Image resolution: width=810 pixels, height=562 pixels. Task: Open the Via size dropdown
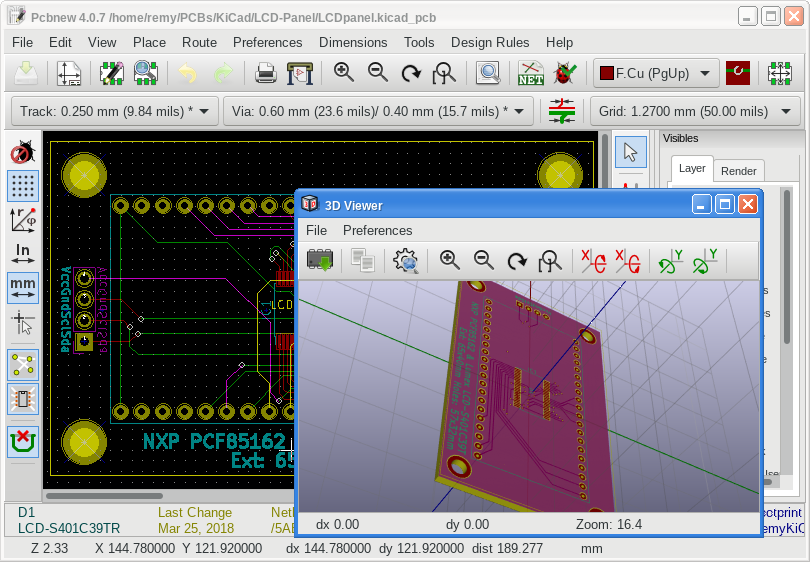[x=378, y=111]
